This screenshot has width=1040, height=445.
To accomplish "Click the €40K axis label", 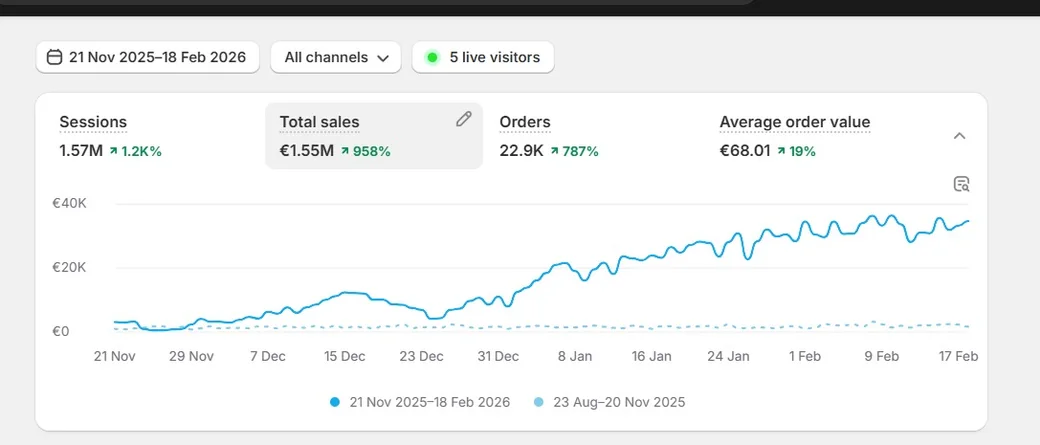I will 70,204.
